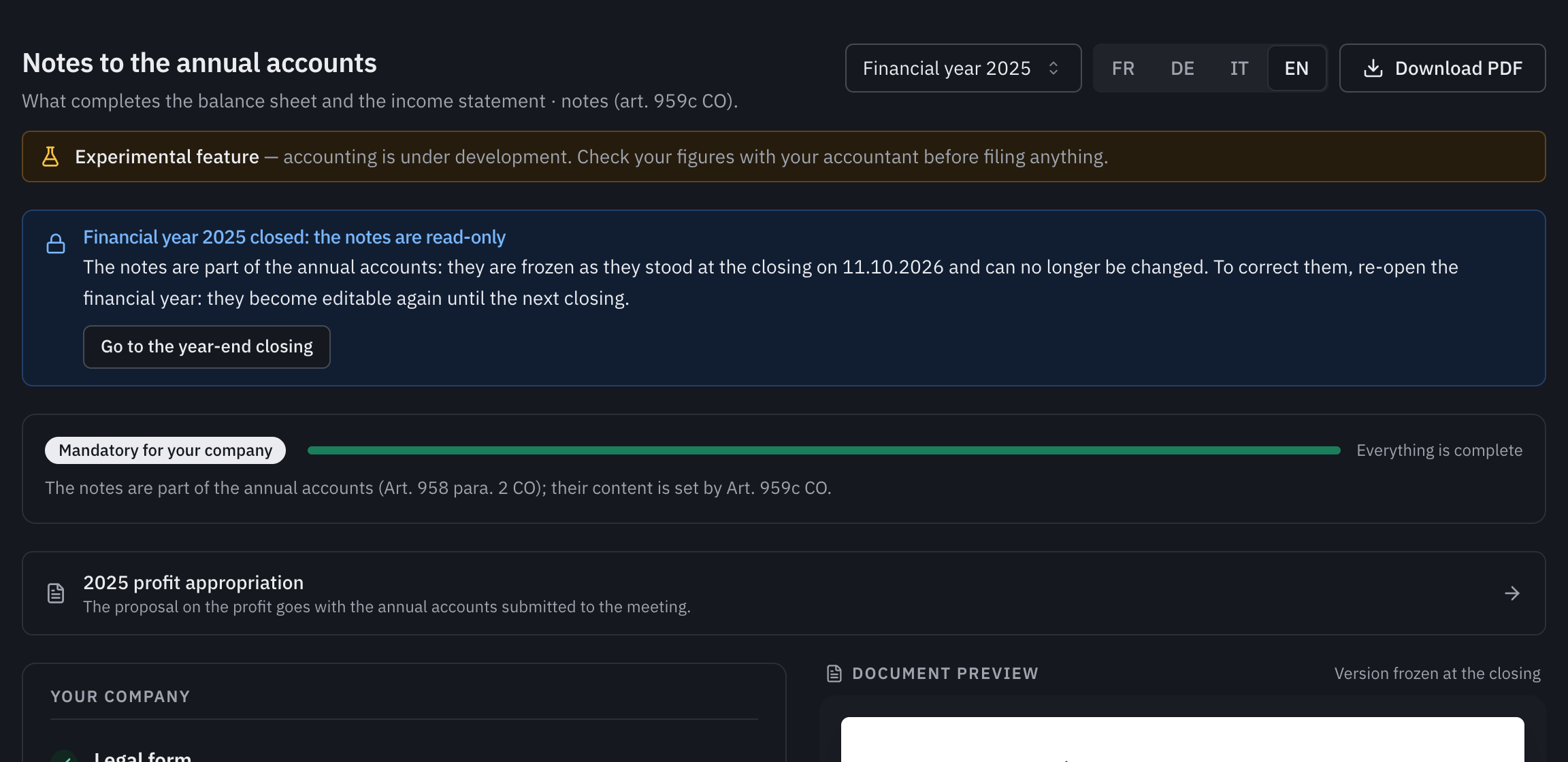The width and height of the screenshot is (1568, 762).
Task: Click the Download PDF button
Action: coord(1442,68)
